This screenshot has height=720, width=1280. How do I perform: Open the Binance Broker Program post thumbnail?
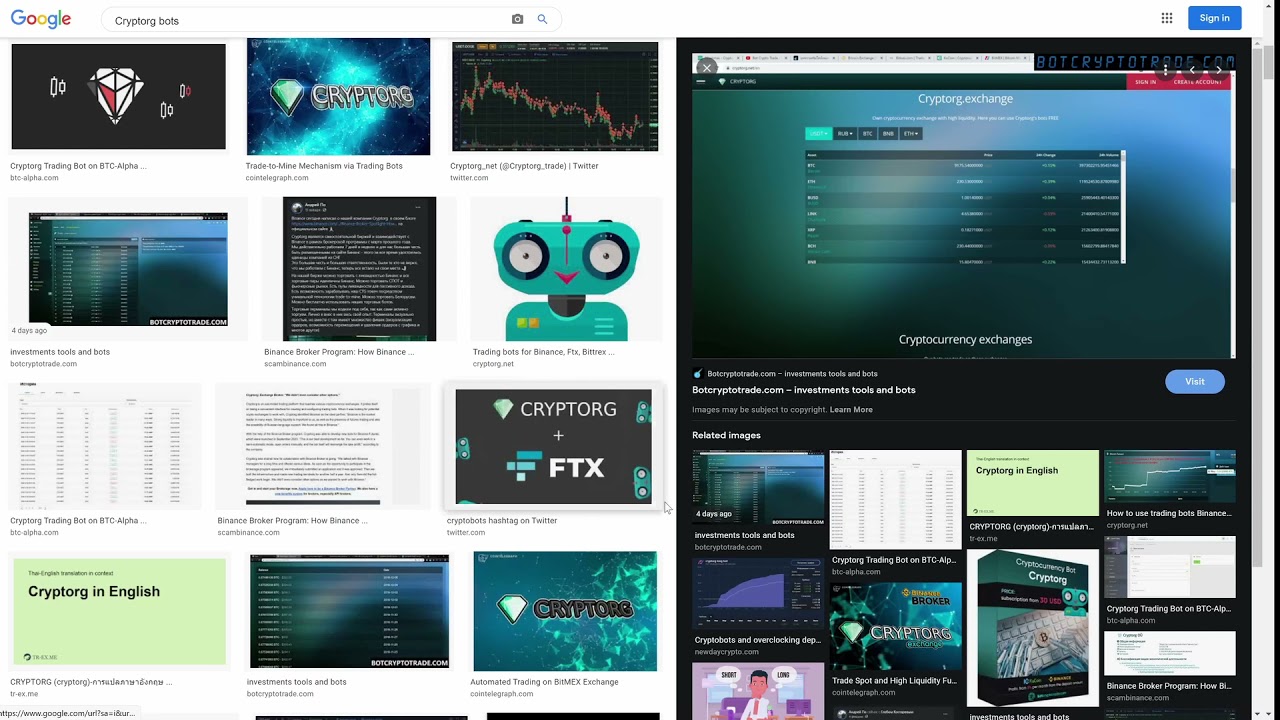click(359, 269)
